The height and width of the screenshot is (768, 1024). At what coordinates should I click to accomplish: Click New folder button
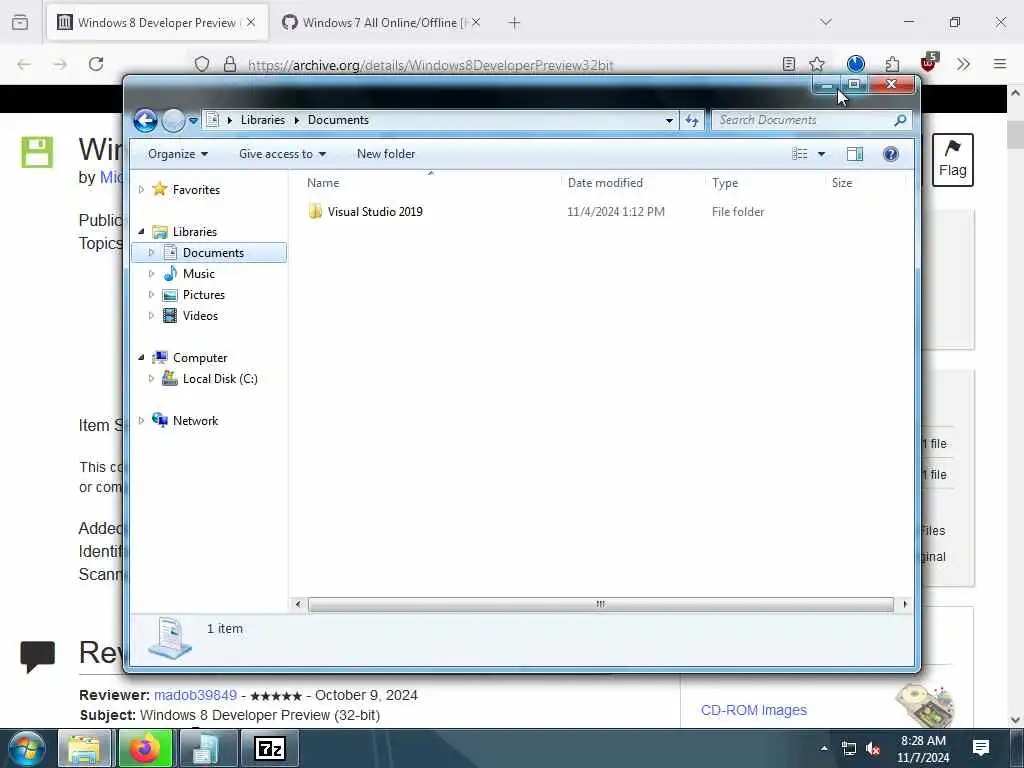coord(386,154)
